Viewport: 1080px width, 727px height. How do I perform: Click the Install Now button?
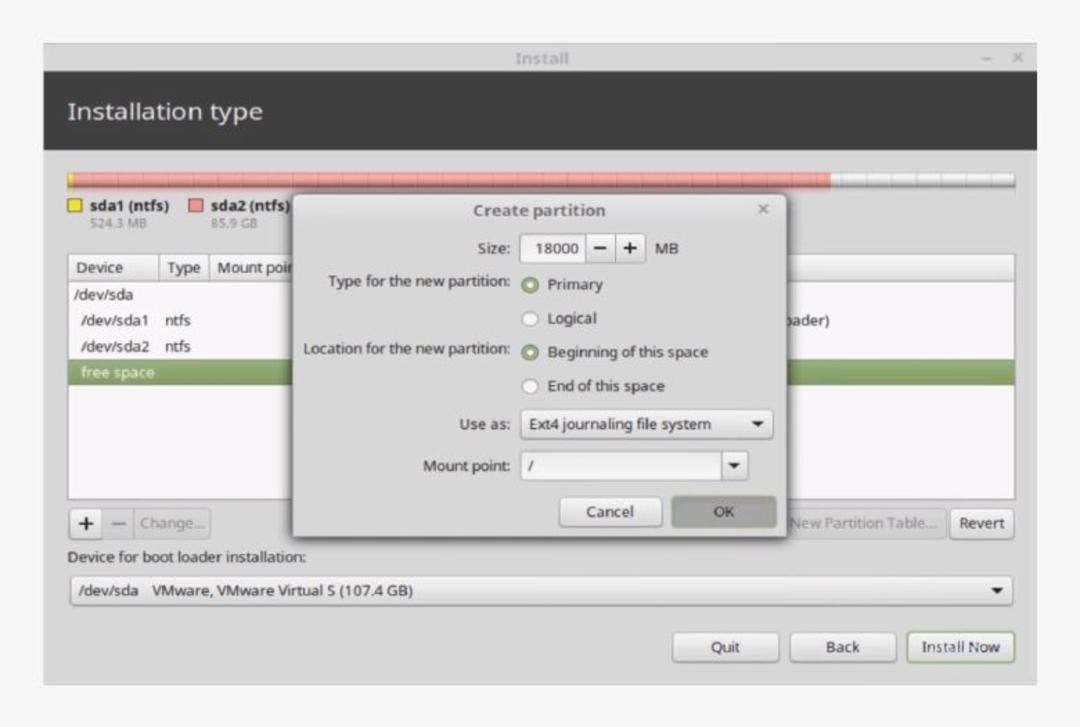[960, 647]
